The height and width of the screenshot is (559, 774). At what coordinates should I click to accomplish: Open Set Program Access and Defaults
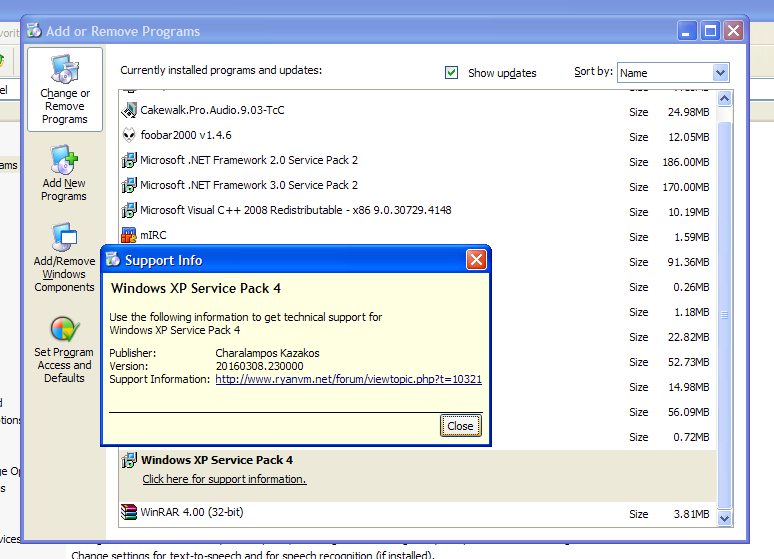[x=64, y=350]
